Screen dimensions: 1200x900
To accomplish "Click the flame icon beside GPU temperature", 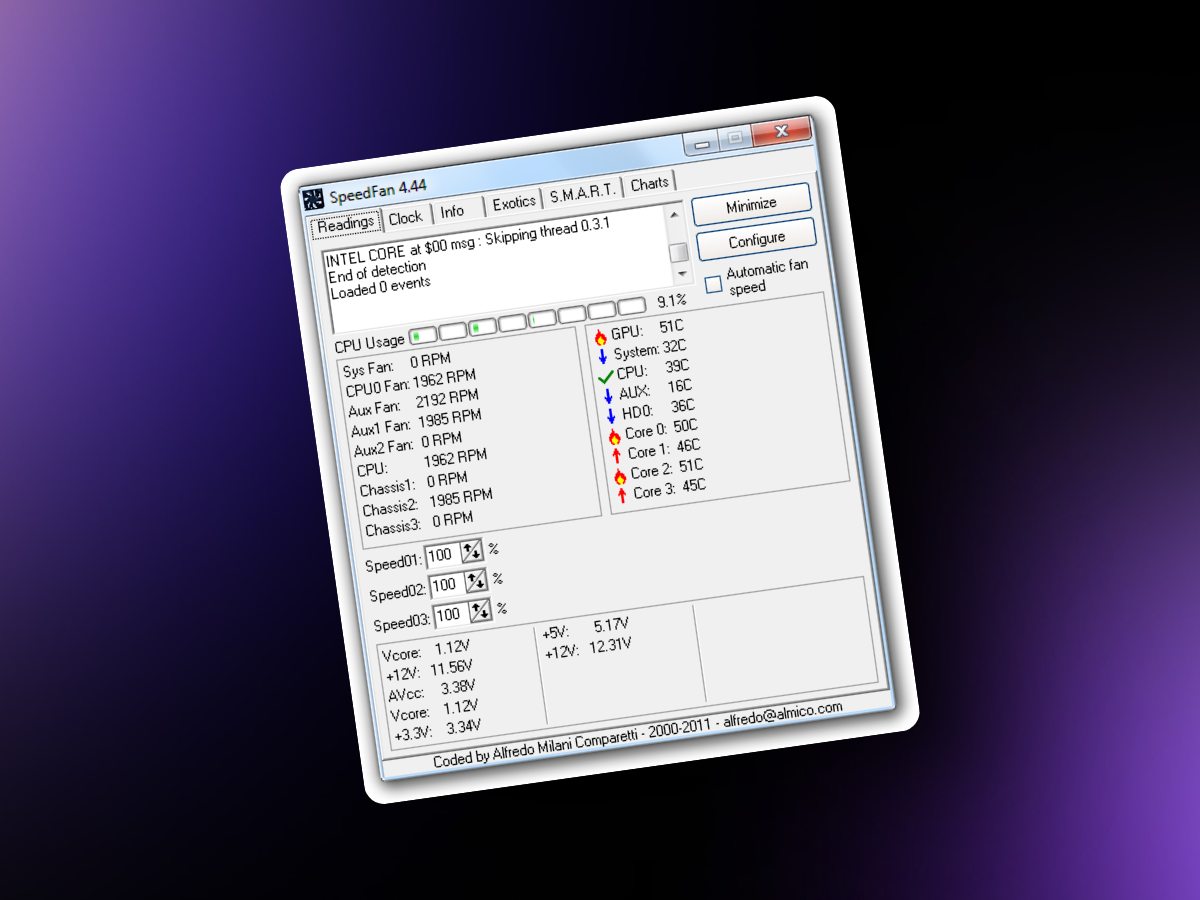I will click(600, 337).
